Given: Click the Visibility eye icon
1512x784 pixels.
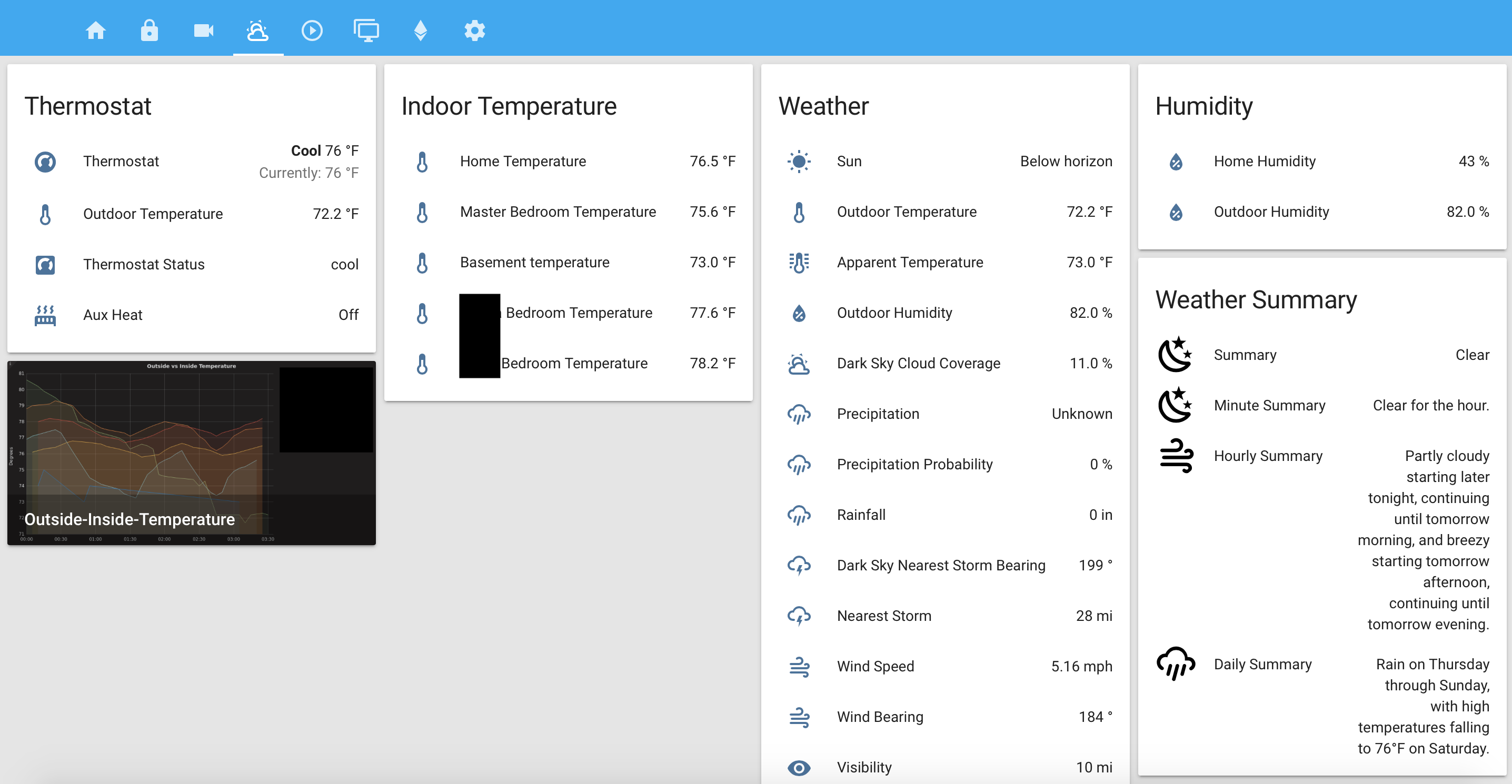Looking at the screenshot, I should click(799, 767).
